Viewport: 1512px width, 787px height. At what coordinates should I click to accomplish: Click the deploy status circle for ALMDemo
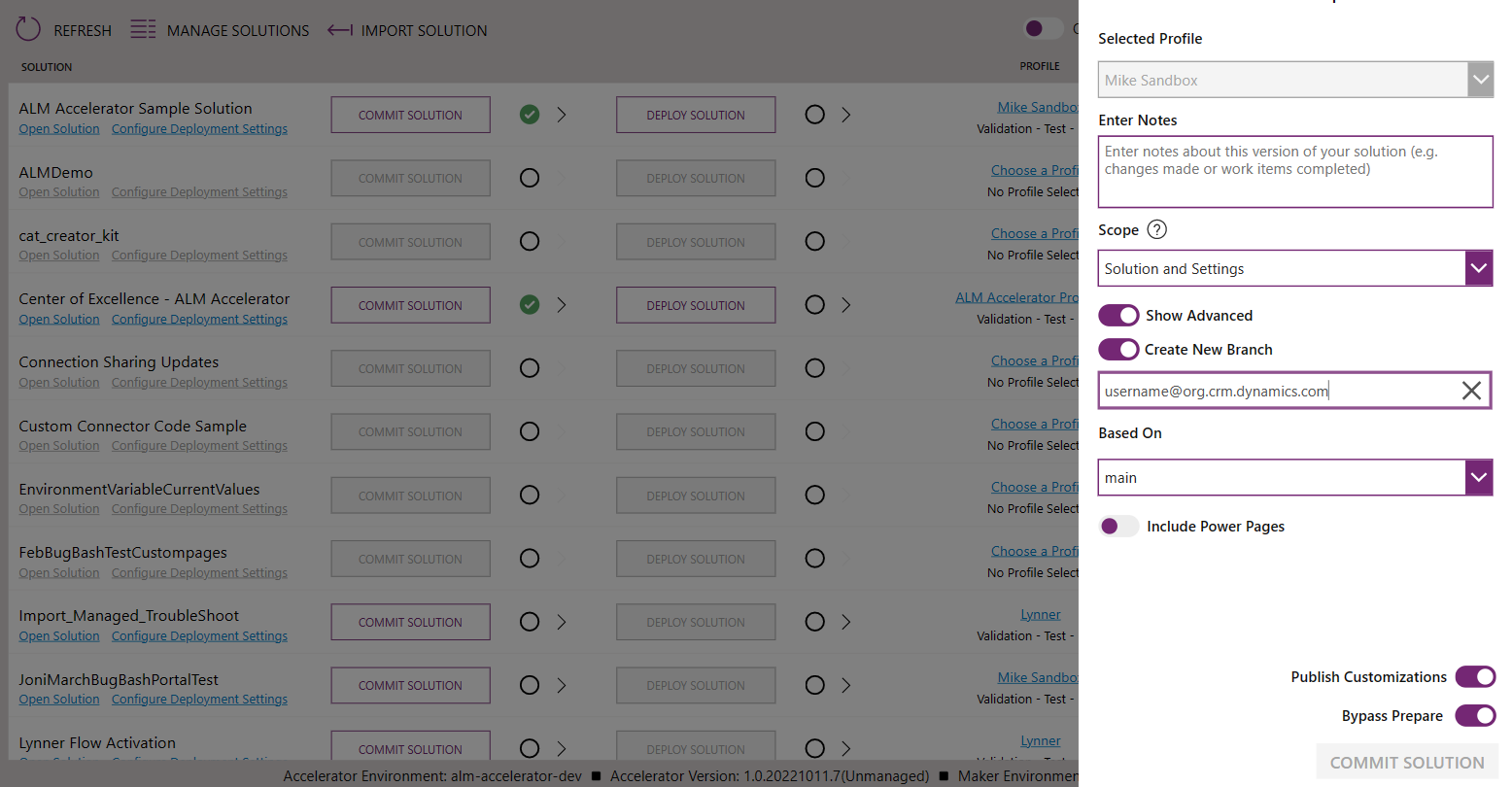pyautogui.click(x=814, y=177)
